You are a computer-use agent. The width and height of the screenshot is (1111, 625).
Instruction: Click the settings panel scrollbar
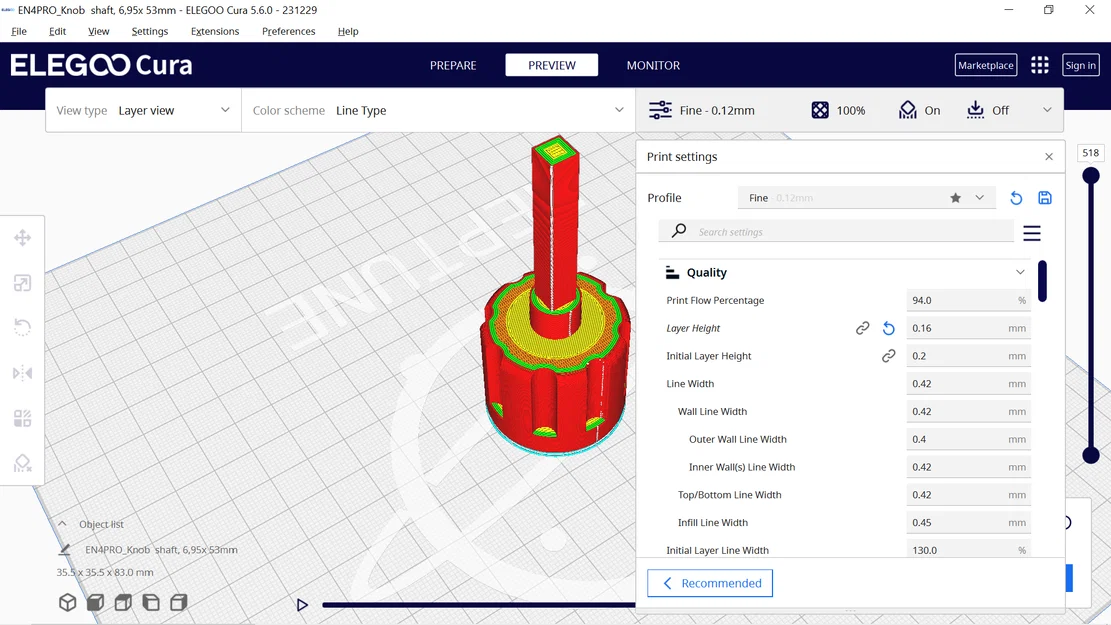(x=1042, y=281)
